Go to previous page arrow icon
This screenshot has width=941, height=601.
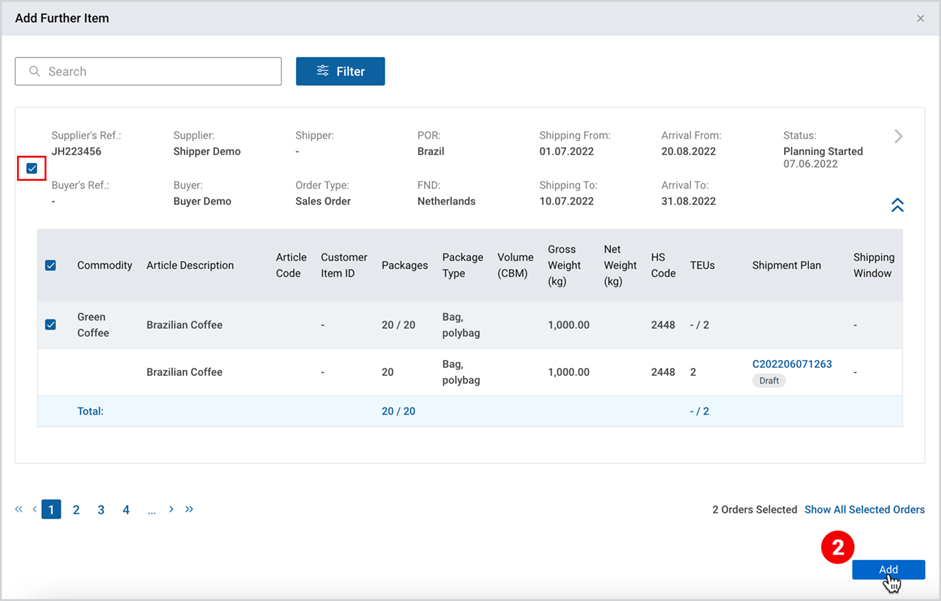[x=35, y=509]
